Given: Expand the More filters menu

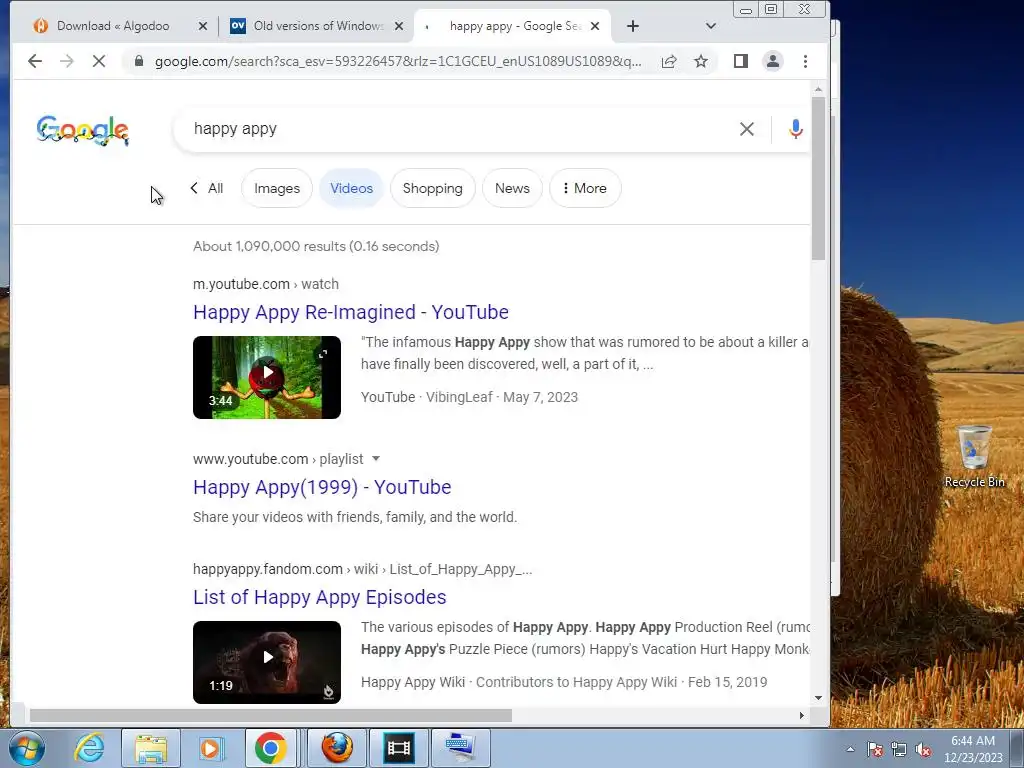Looking at the screenshot, I should tap(584, 188).
